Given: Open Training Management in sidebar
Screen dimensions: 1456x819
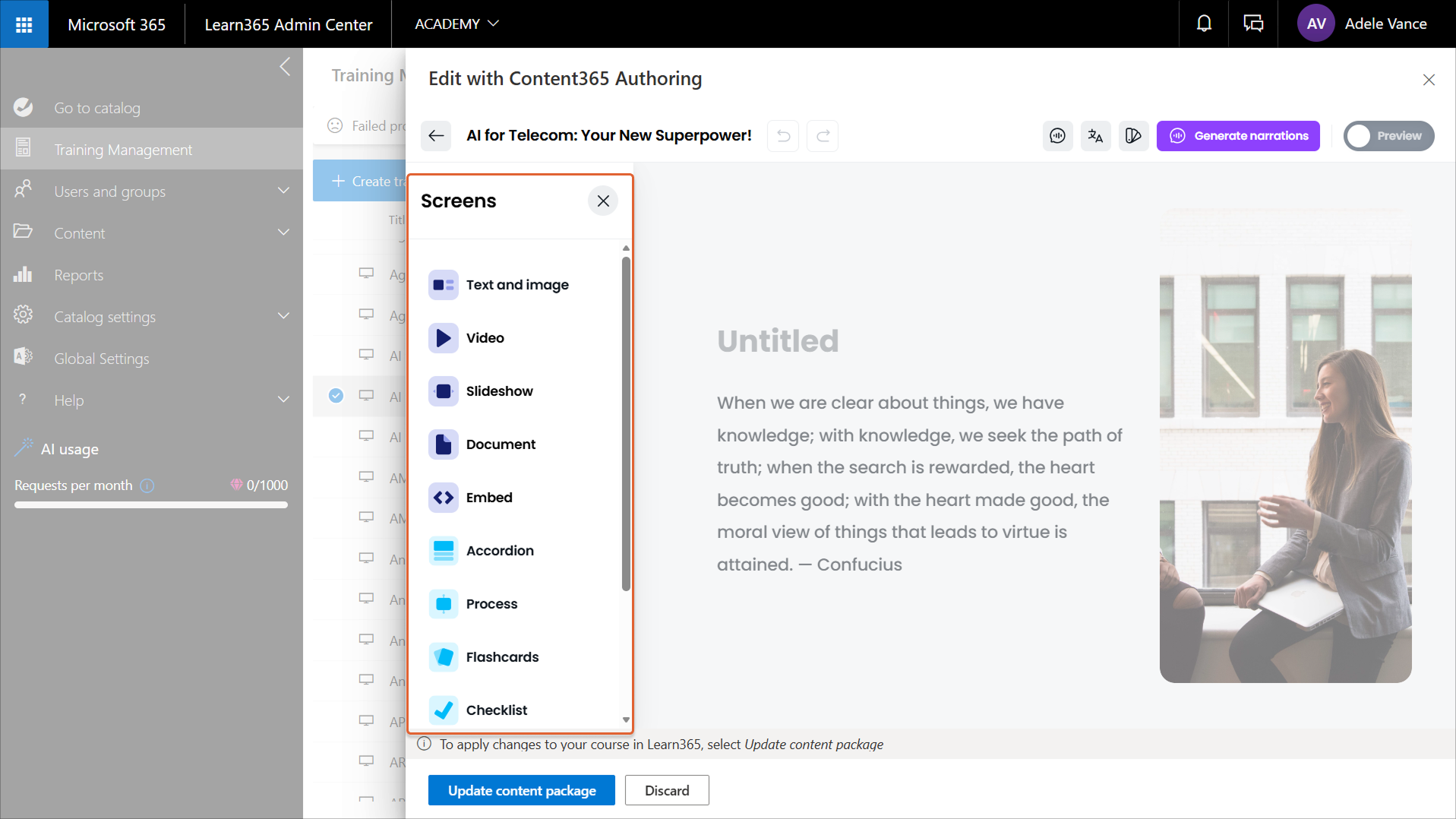Looking at the screenshot, I should (123, 150).
